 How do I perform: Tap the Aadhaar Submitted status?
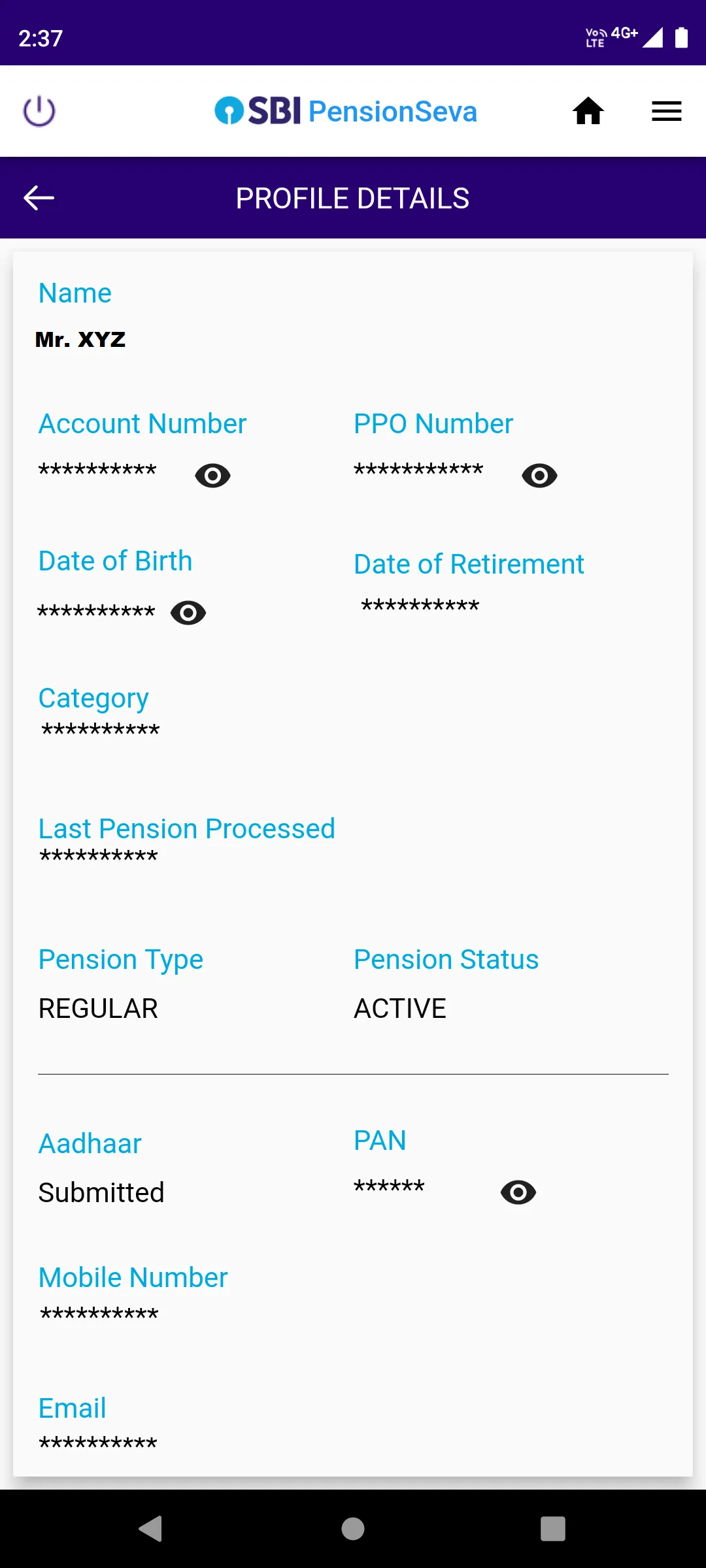[101, 1192]
